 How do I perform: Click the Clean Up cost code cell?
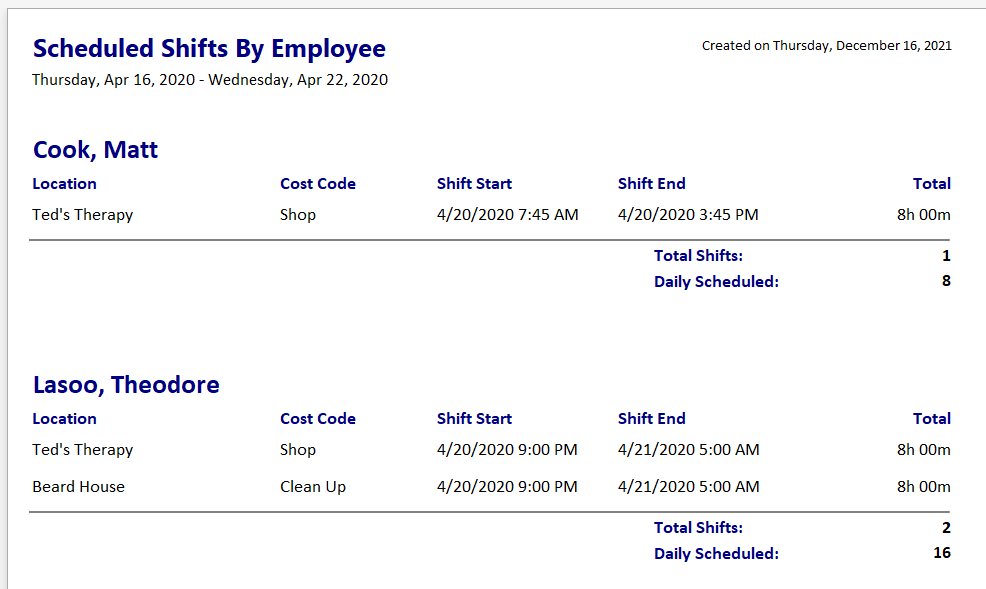(x=312, y=487)
